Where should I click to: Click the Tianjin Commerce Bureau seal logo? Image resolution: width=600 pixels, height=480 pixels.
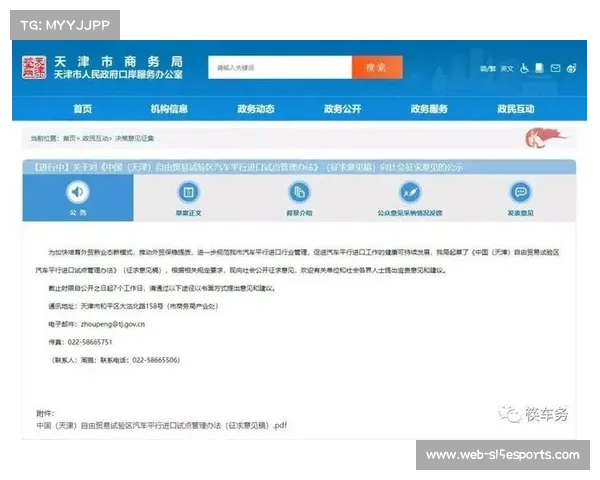pyautogui.click(x=34, y=68)
